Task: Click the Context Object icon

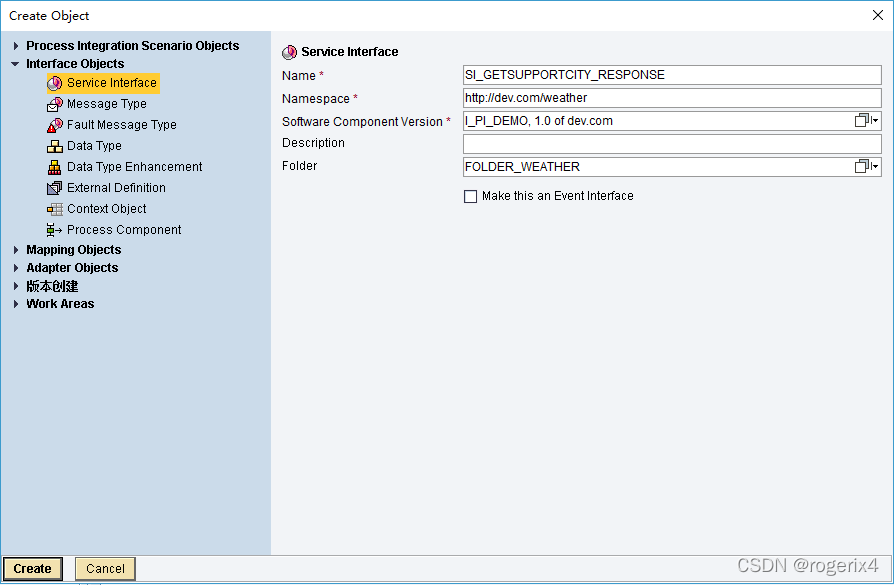Action: point(55,209)
